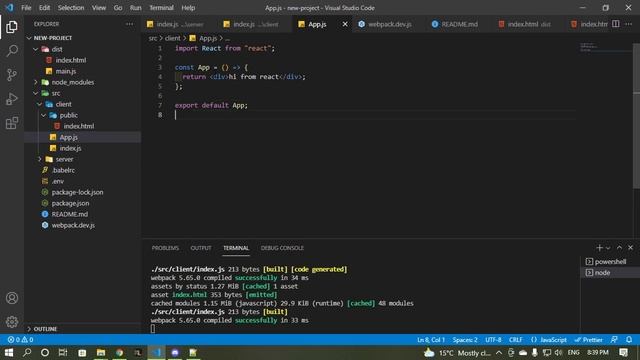Expand the node_modules folder

(x=36, y=82)
